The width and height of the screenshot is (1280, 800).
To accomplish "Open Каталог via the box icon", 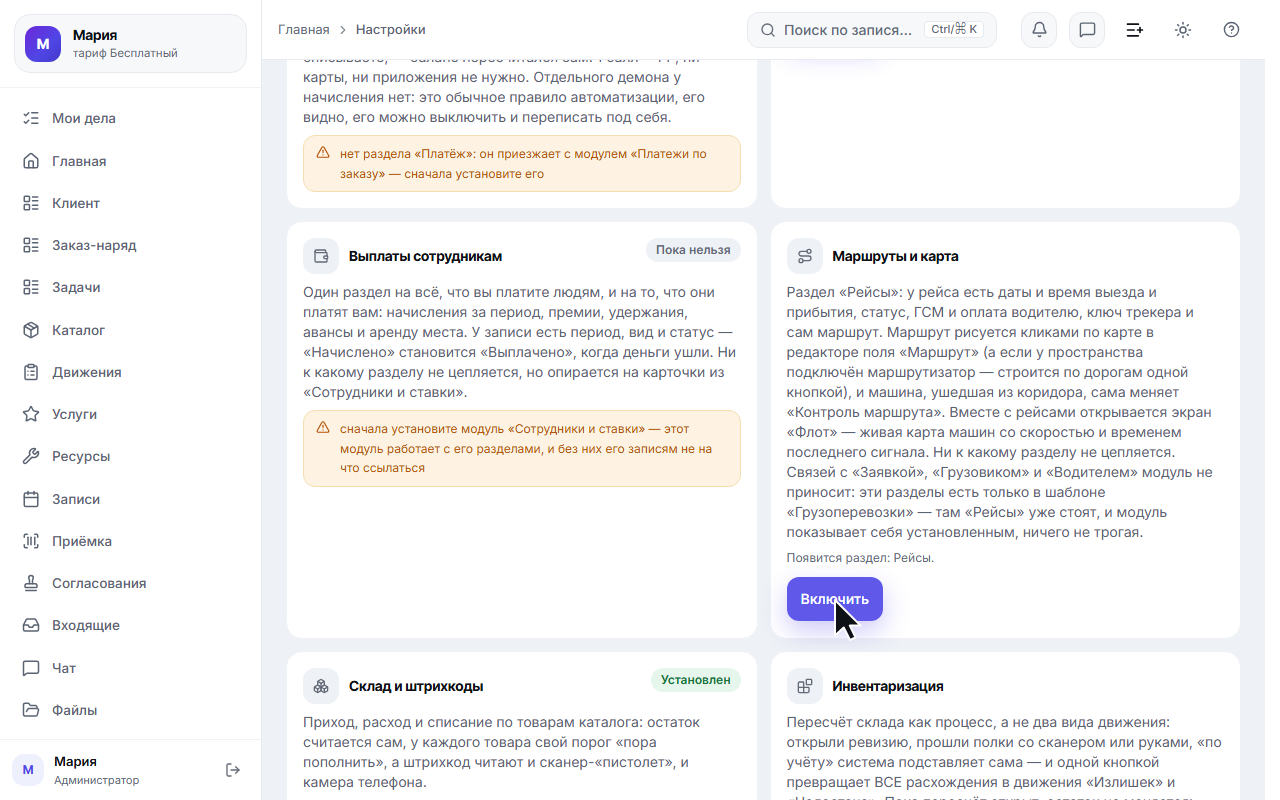I will [x=31, y=330].
